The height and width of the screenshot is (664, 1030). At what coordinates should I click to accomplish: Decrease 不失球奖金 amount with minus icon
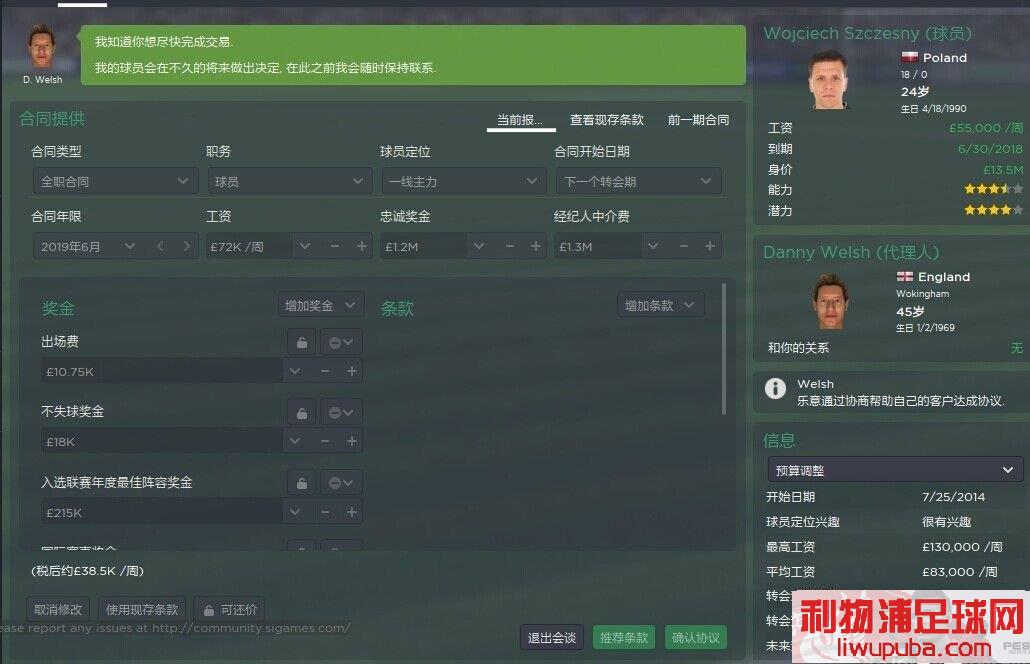(325, 441)
